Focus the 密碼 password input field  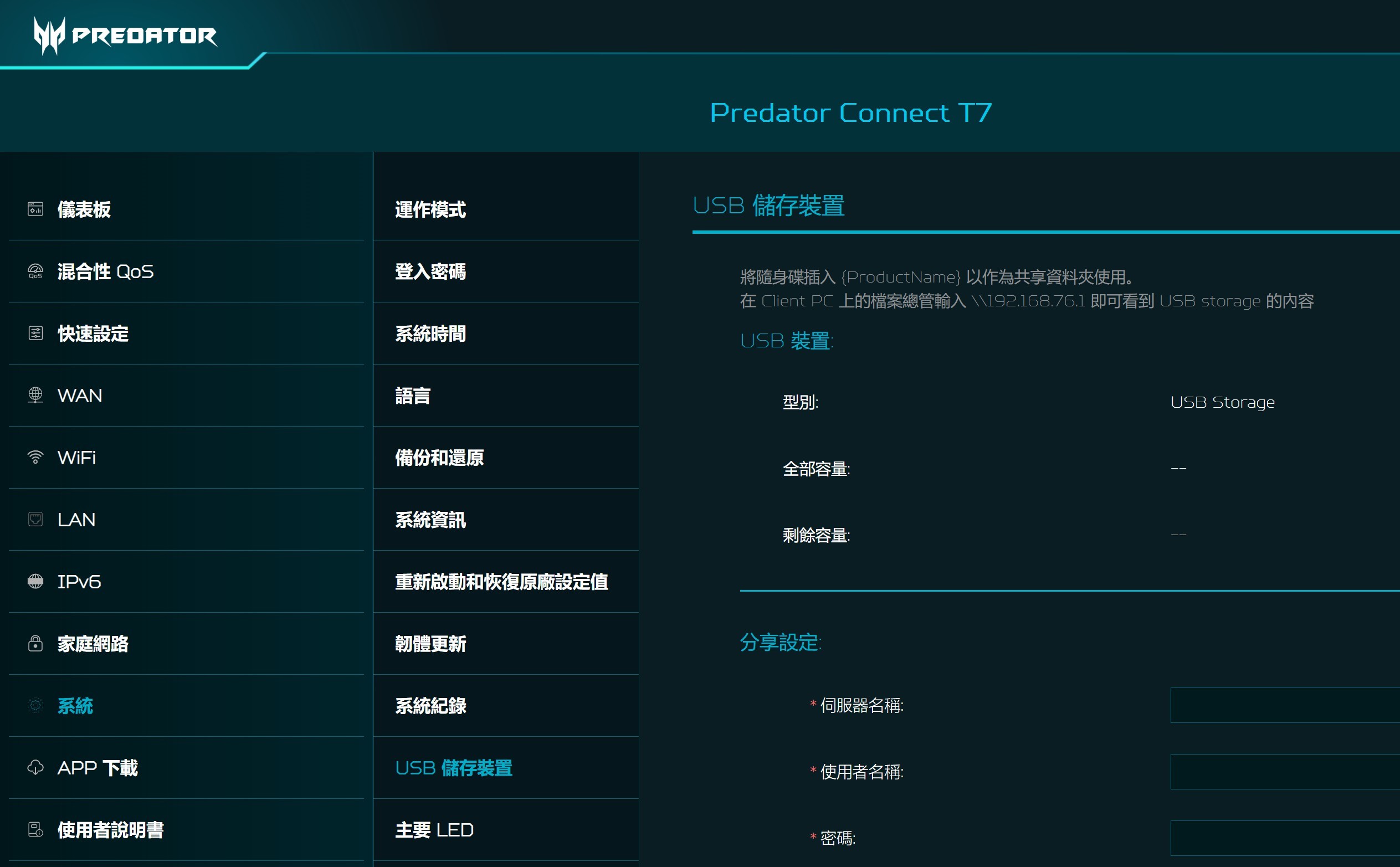1285,838
